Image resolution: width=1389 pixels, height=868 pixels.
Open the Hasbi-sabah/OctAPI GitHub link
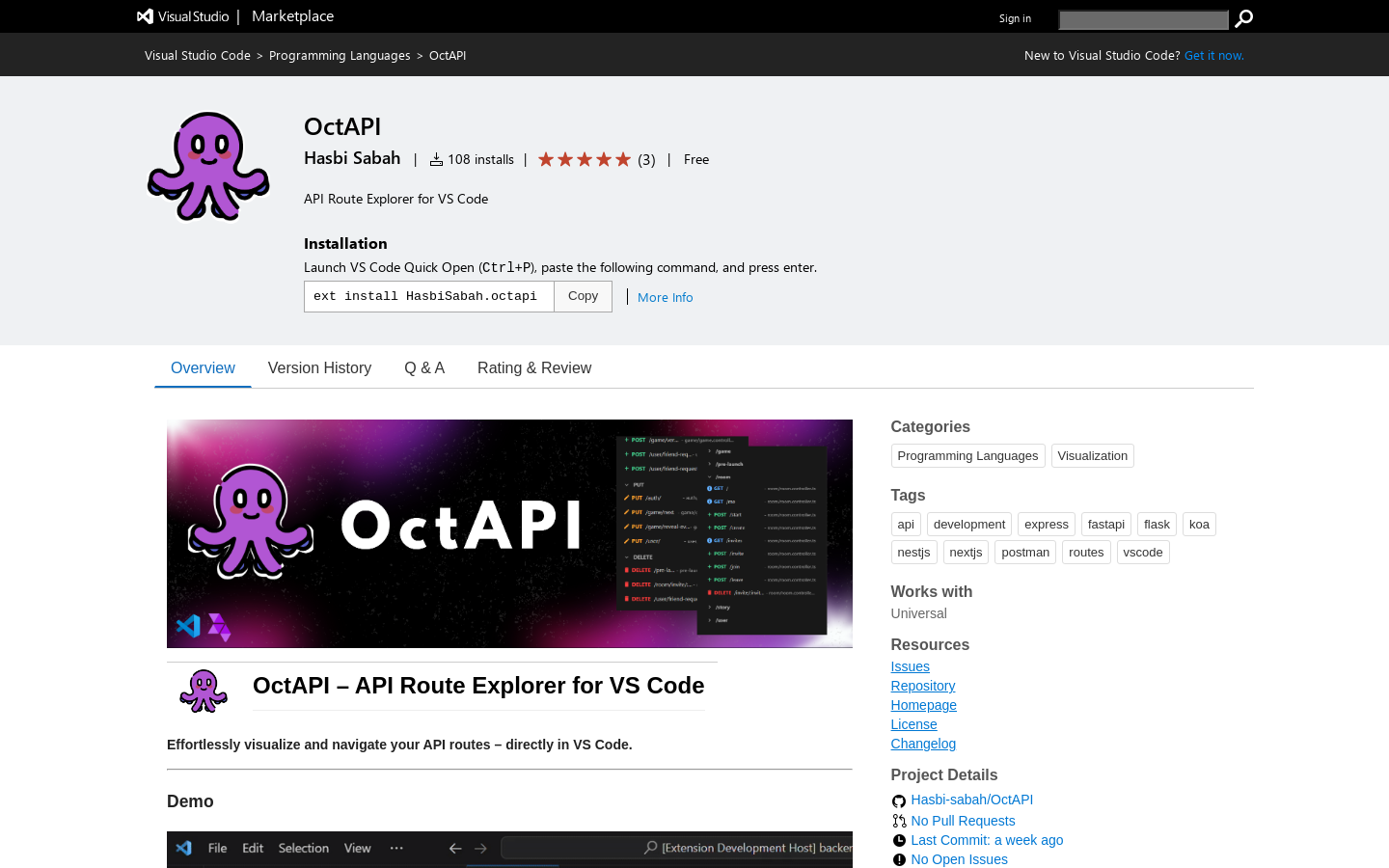point(972,800)
